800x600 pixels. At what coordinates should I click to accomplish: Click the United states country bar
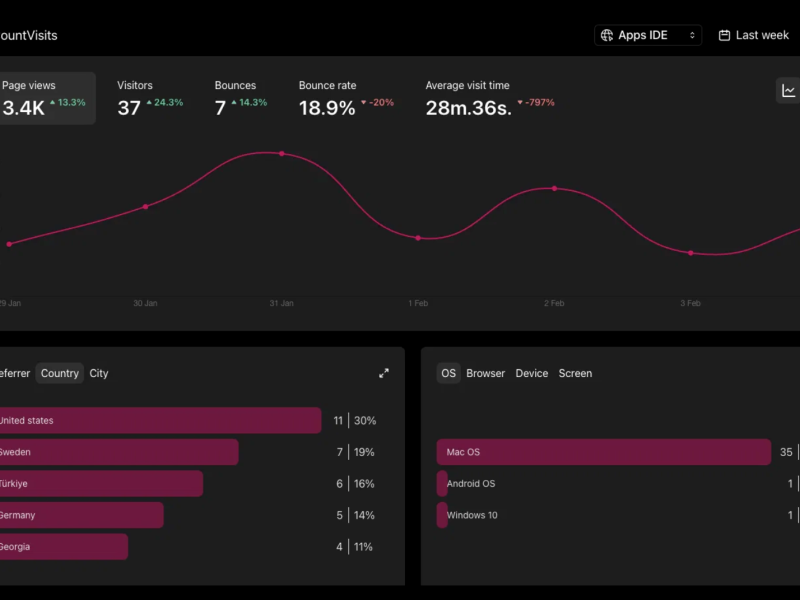point(160,420)
